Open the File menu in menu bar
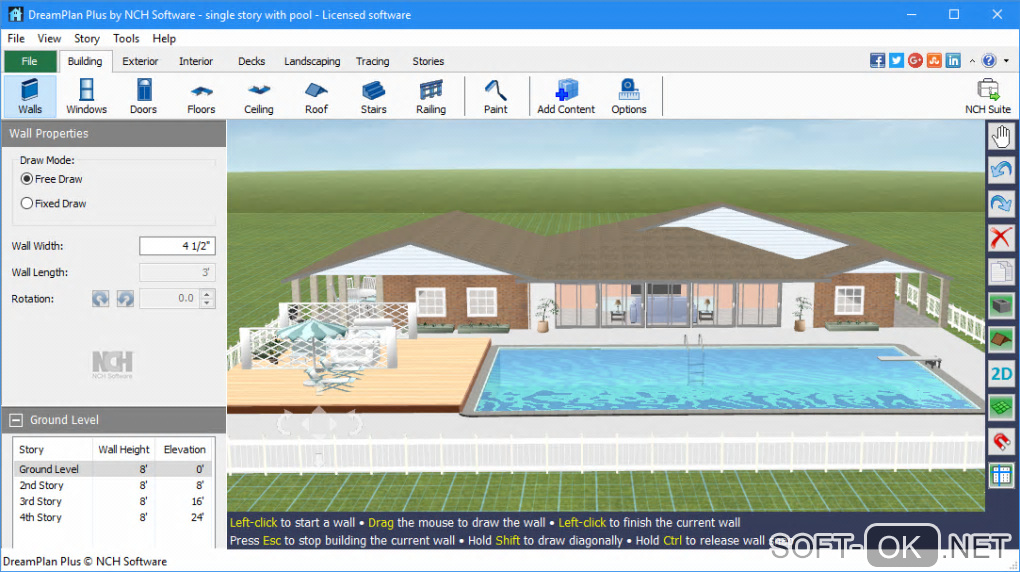1020x572 pixels. tap(16, 38)
